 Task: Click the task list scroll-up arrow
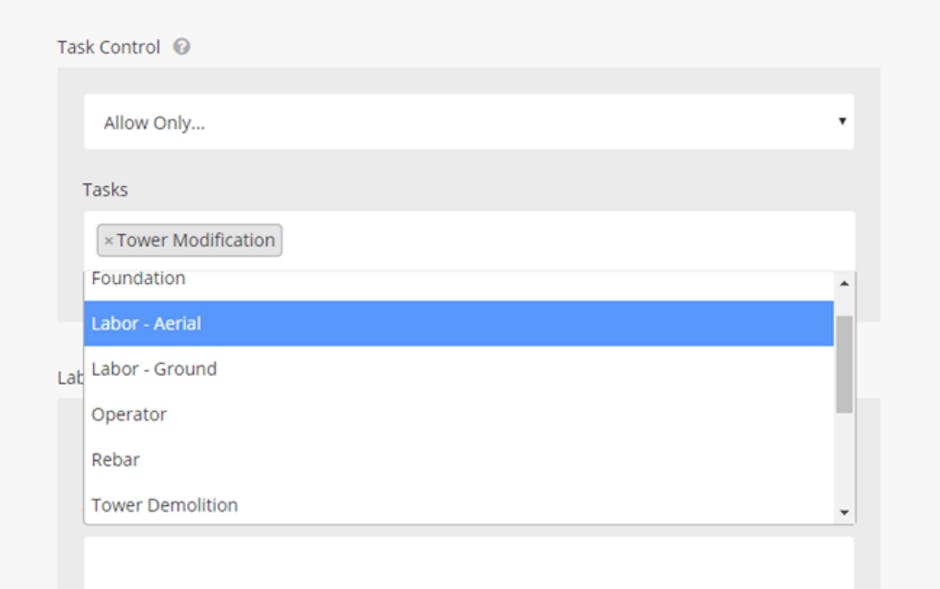point(845,284)
